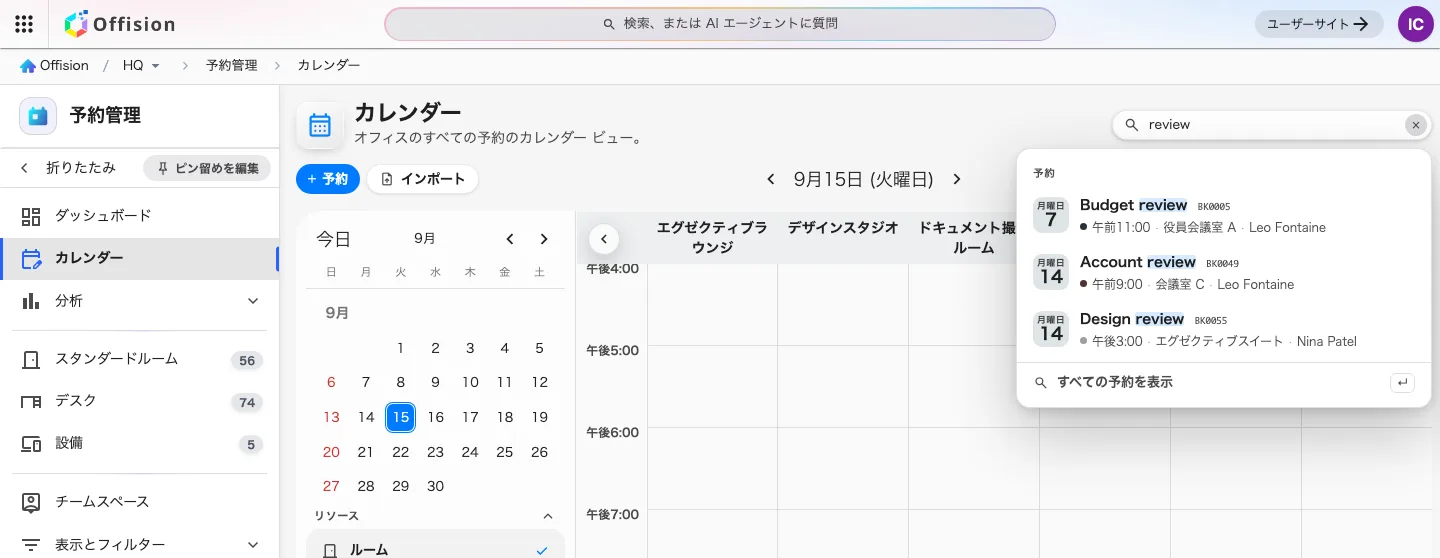This screenshot has width=1440, height=558.
Task: Click the Offision home breadcrumb
Action: tap(54, 65)
